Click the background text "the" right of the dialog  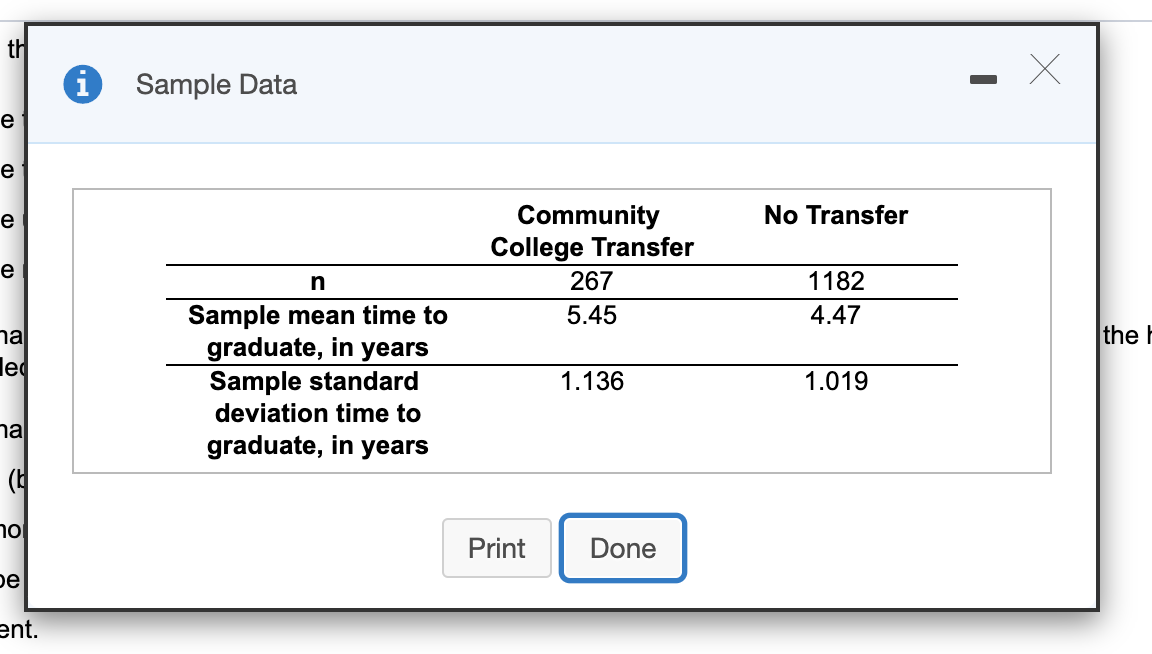click(x=1121, y=335)
